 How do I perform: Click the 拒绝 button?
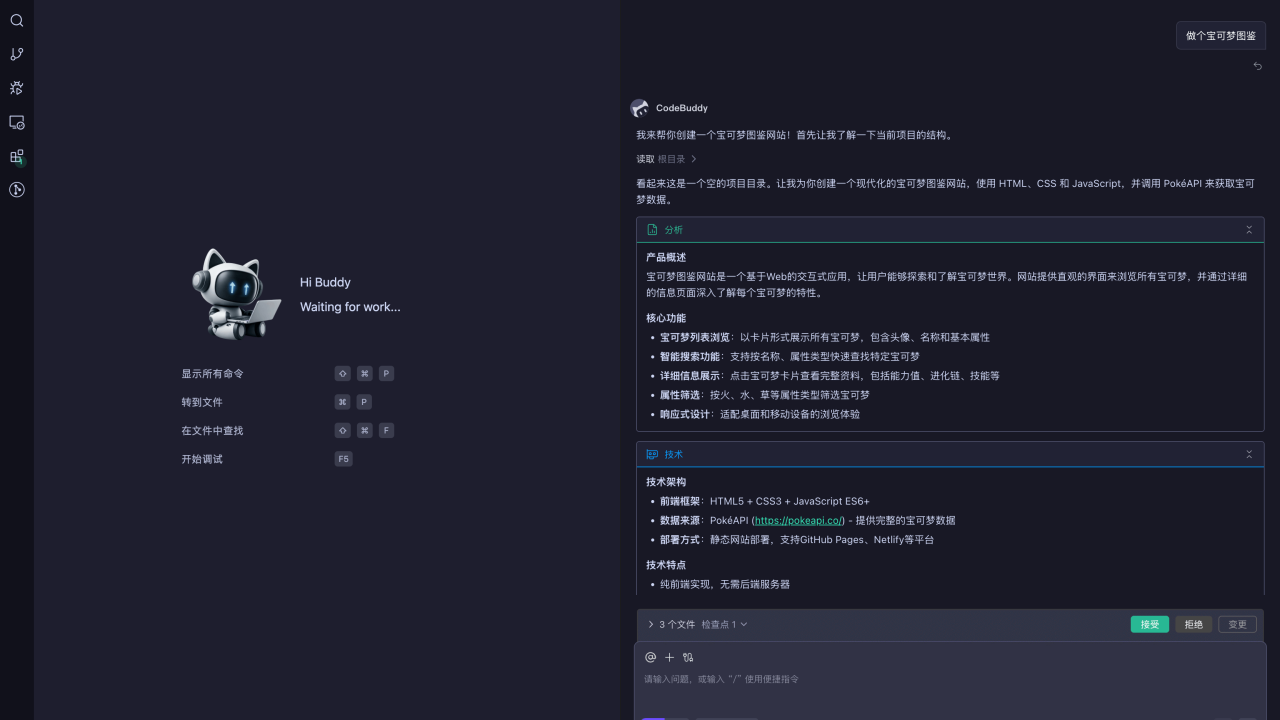[1194, 624]
